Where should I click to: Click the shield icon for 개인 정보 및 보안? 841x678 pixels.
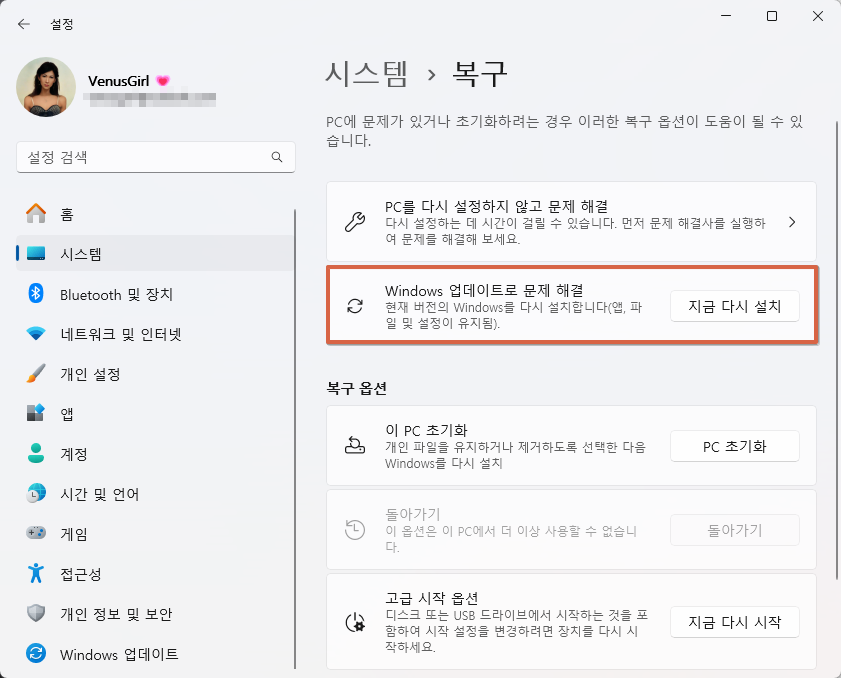(x=36, y=613)
